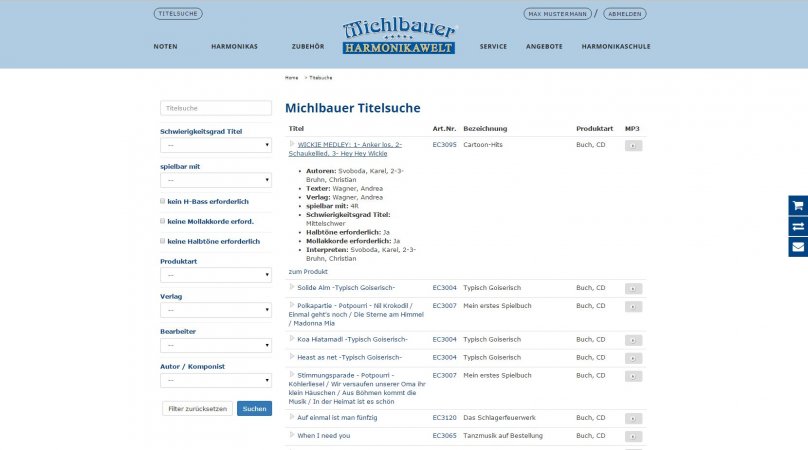Open the shopping cart side icon

797,205
